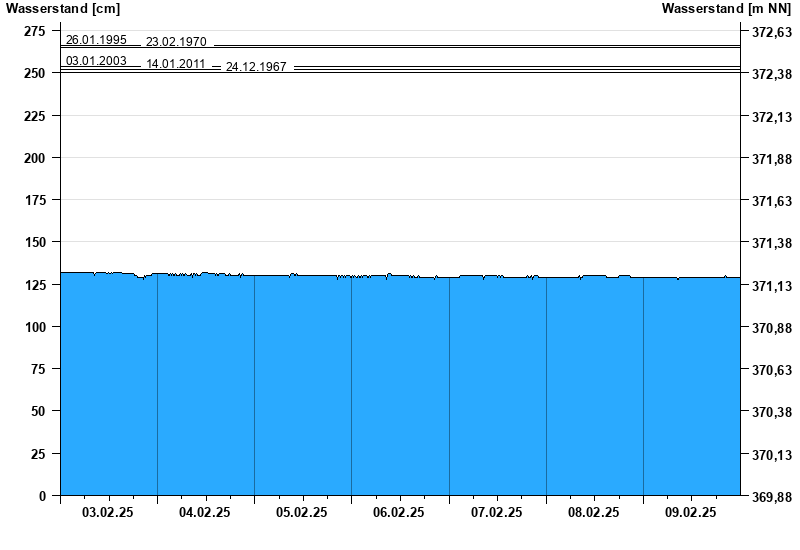This screenshot has height=550, width=800.
Task: Select the 125 cm tick label
Action: 35,286
